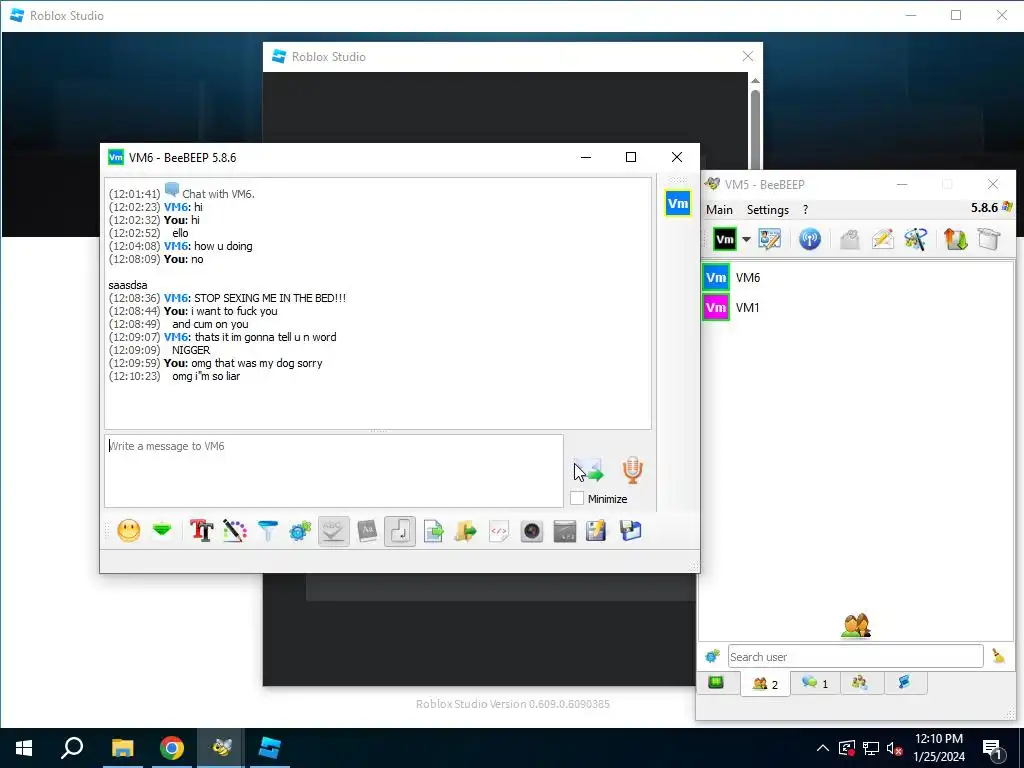
Task: Switch to the chats tab showing 1
Action: coord(815,683)
